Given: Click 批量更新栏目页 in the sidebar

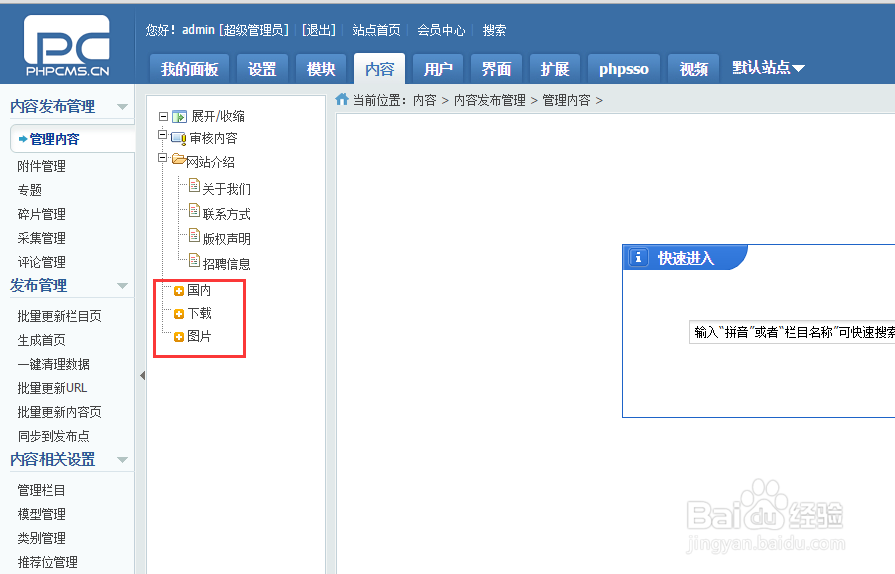Looking at the screenshot, I should coord(59,316).
